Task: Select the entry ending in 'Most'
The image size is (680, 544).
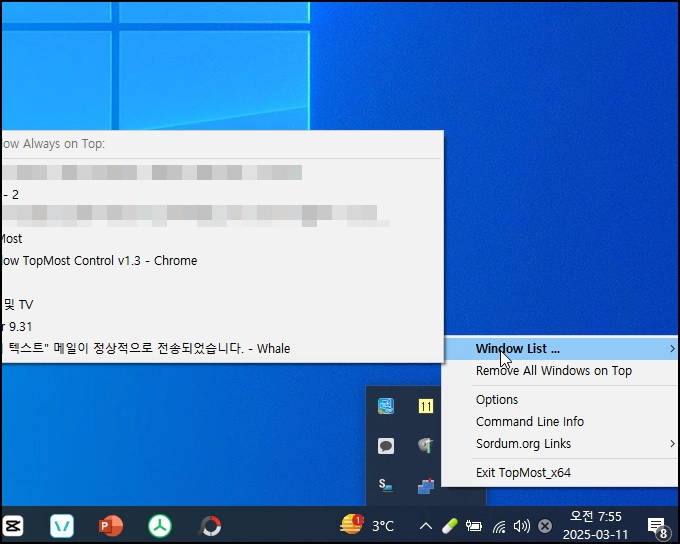Action: (x=222, y=239)
